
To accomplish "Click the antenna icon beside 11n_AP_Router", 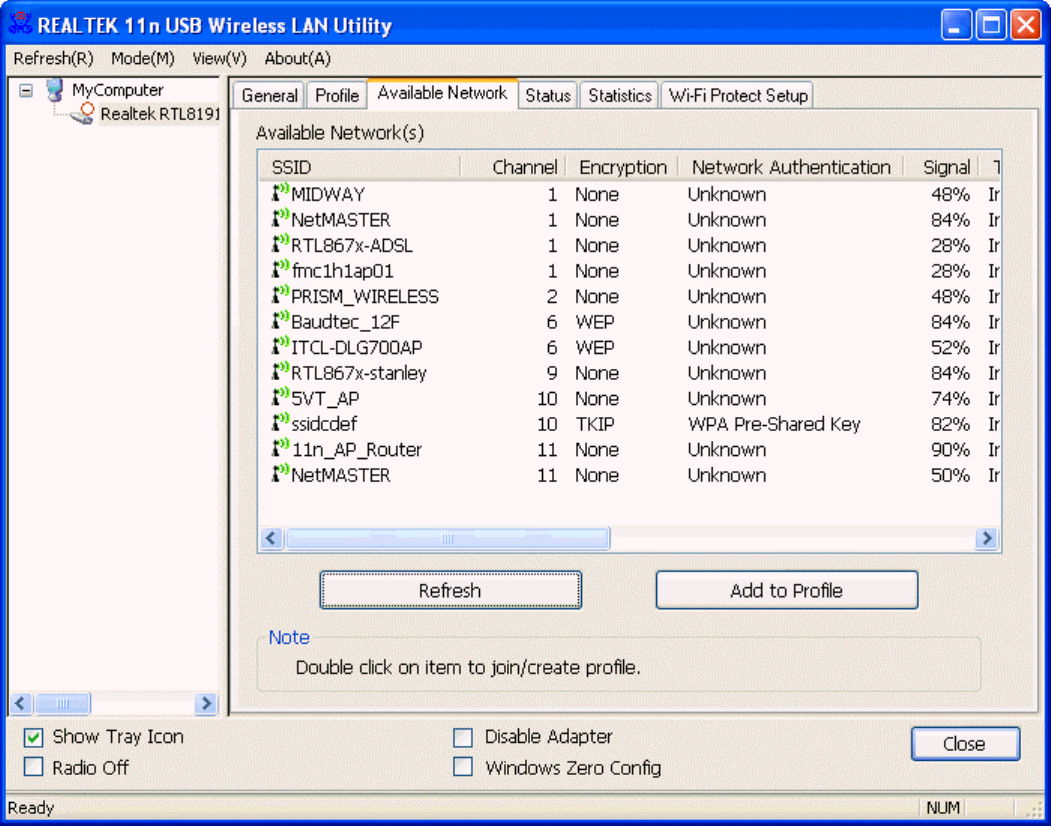I will 280,448.
